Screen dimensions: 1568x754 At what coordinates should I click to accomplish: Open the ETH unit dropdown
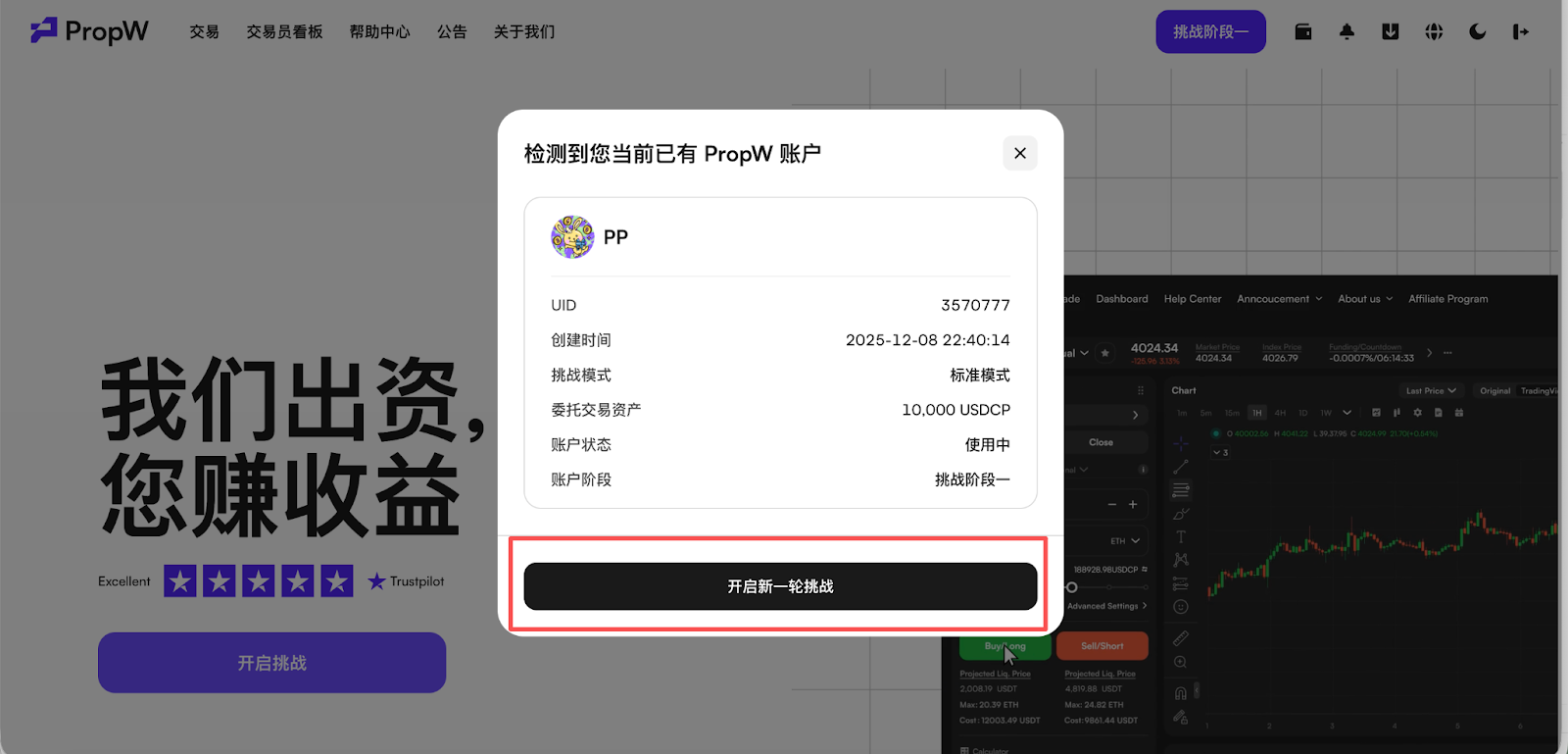click(1125, 541)
